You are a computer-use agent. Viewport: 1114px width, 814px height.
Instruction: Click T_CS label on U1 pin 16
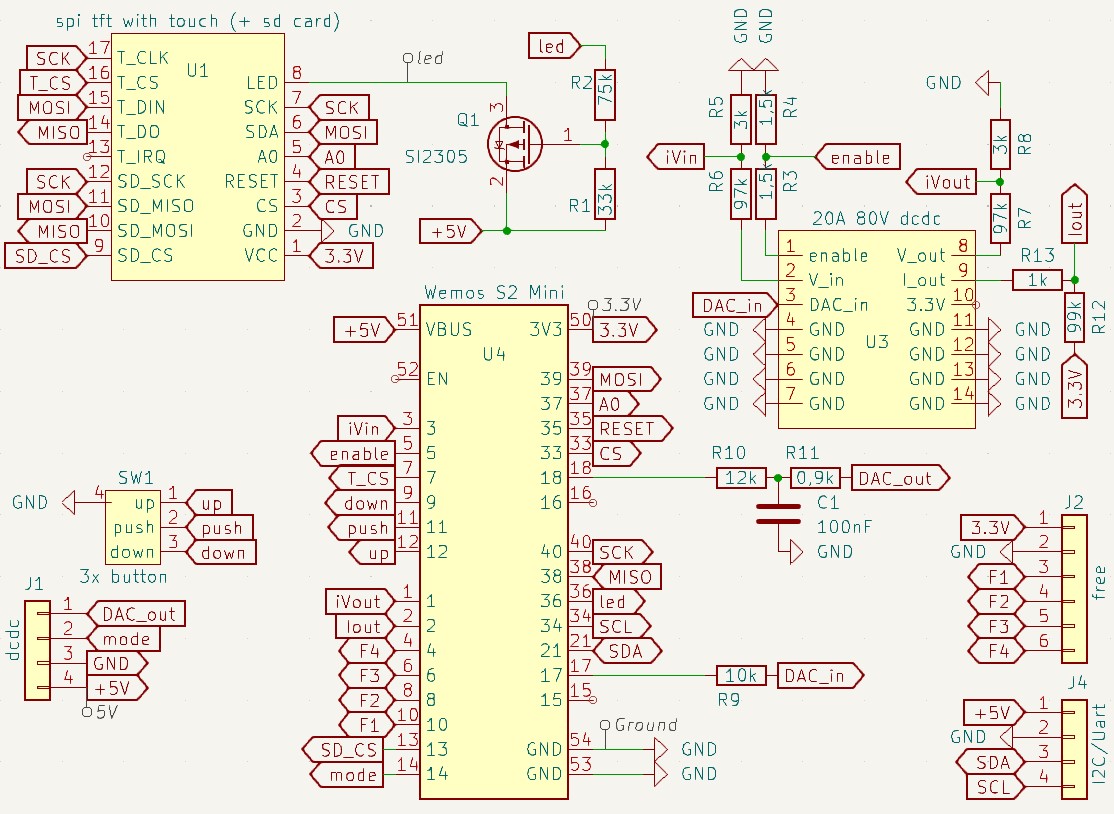53,83
